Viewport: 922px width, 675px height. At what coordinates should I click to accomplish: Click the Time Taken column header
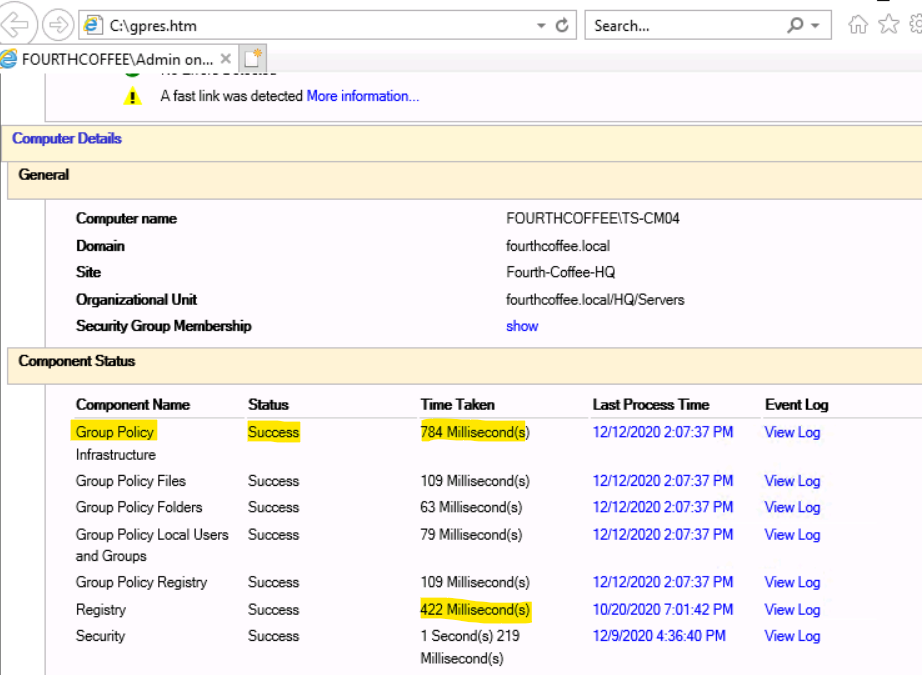click(457, 405)
